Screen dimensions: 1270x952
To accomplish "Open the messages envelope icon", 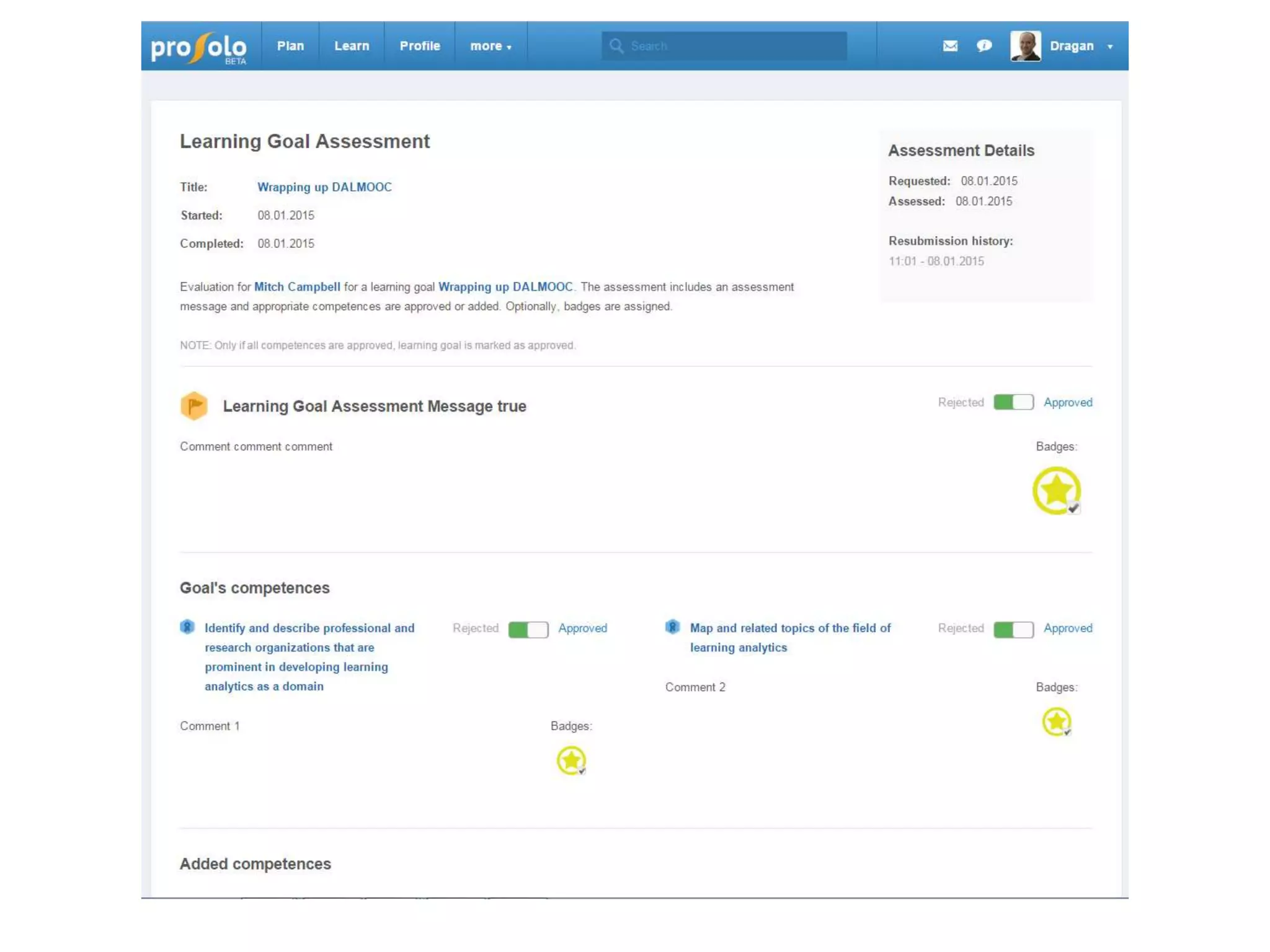I will click(x=950, y=46).
